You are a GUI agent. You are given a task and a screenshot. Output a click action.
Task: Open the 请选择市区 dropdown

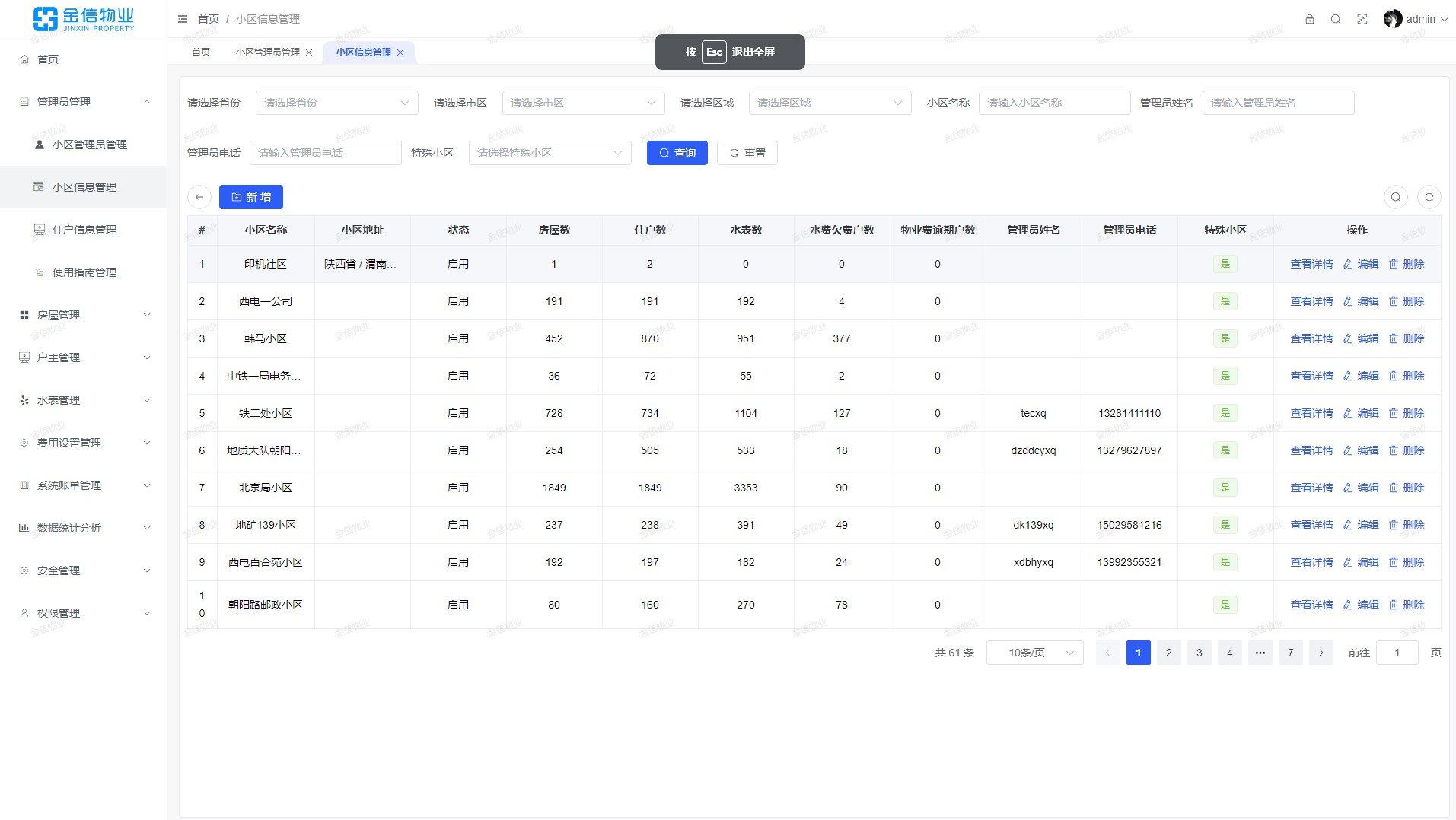(x=584, y=103)
